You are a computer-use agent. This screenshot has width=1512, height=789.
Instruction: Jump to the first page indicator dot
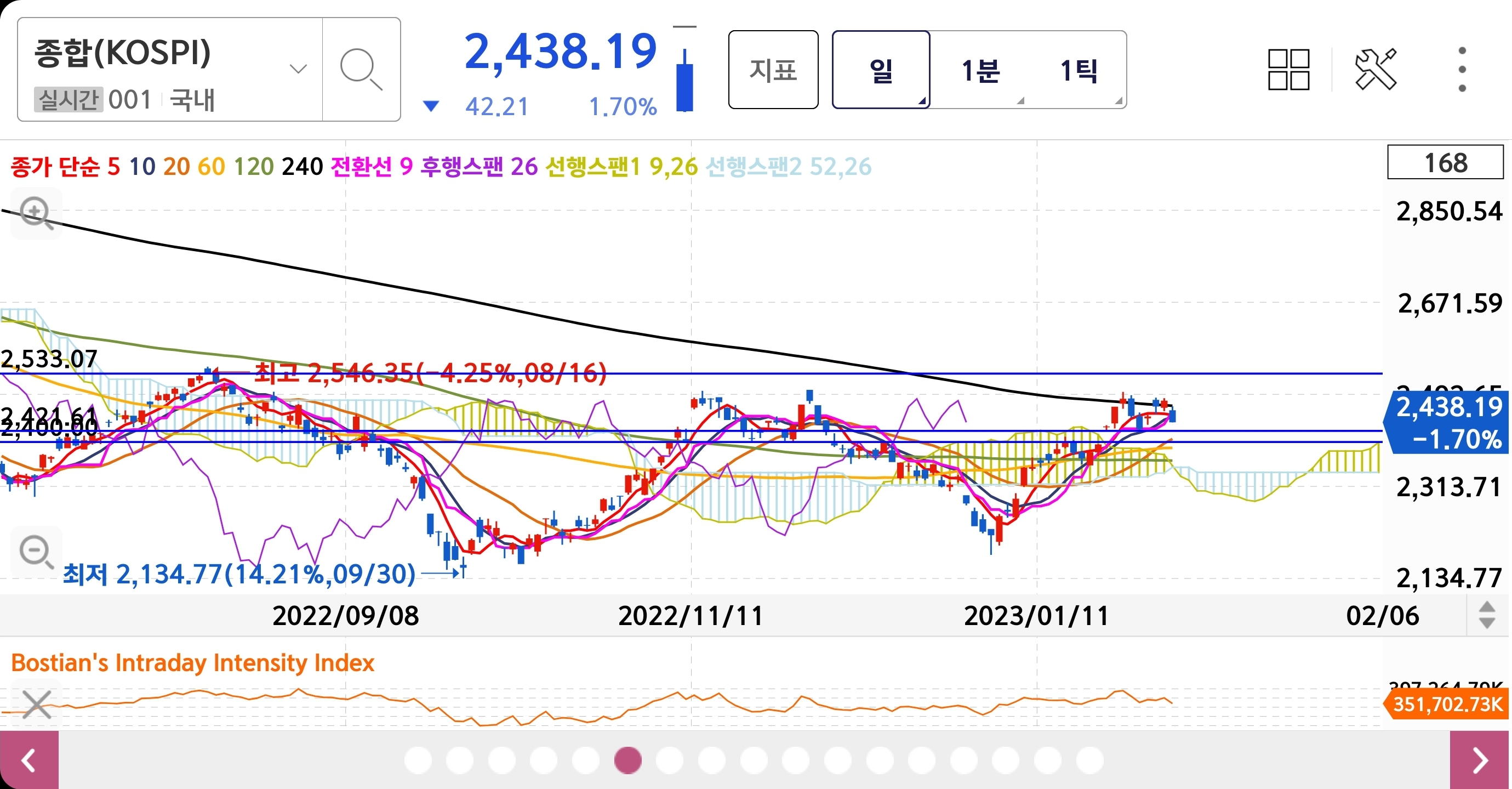(x=418, y=760)
